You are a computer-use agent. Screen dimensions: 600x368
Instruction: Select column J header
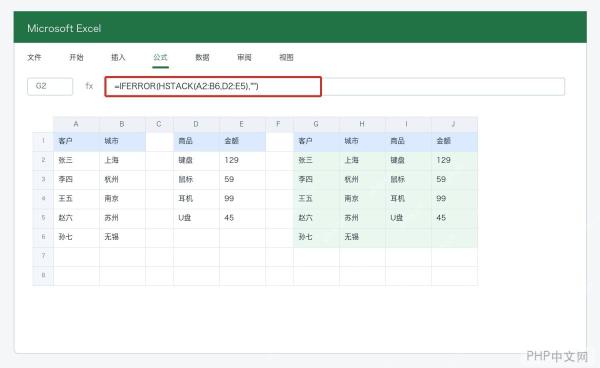point(454,124)
